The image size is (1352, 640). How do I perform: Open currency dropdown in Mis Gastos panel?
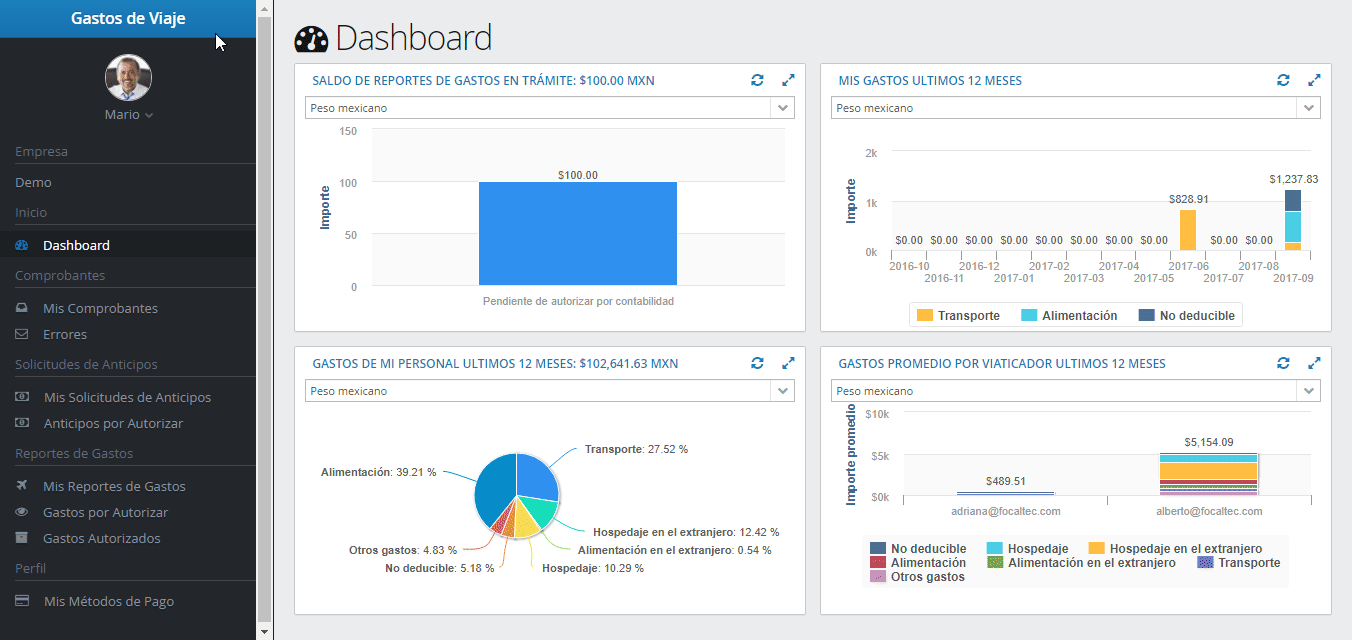(1076, 108)
